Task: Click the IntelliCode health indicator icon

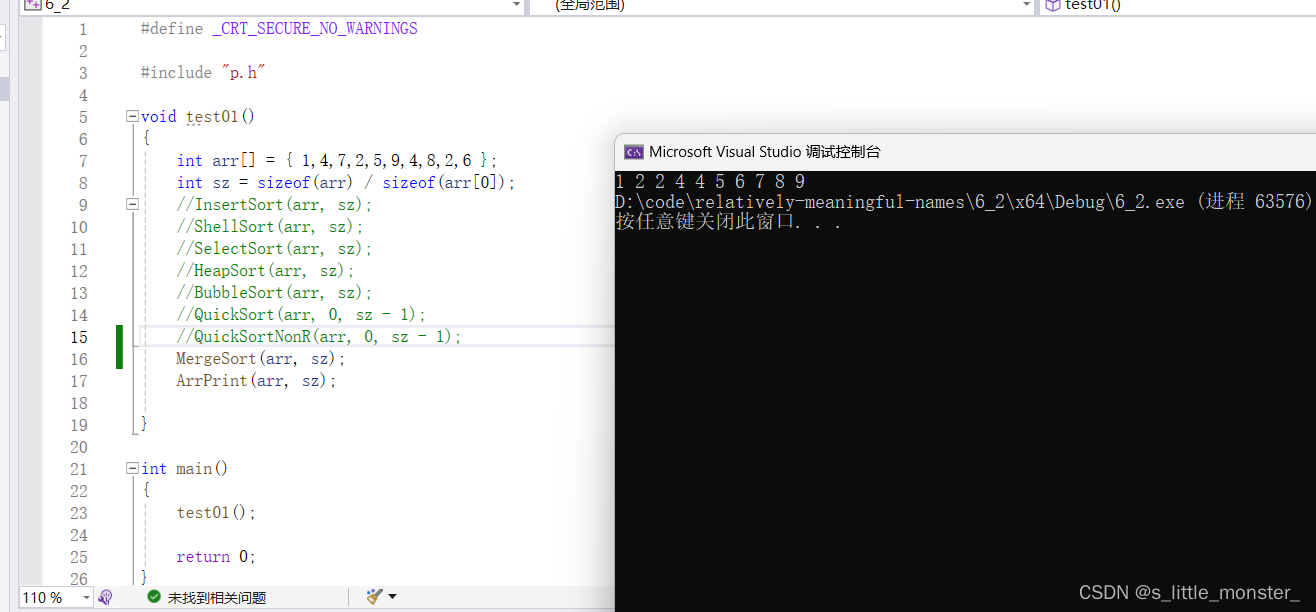Action: pyautogui.click(x=106, y=597)
